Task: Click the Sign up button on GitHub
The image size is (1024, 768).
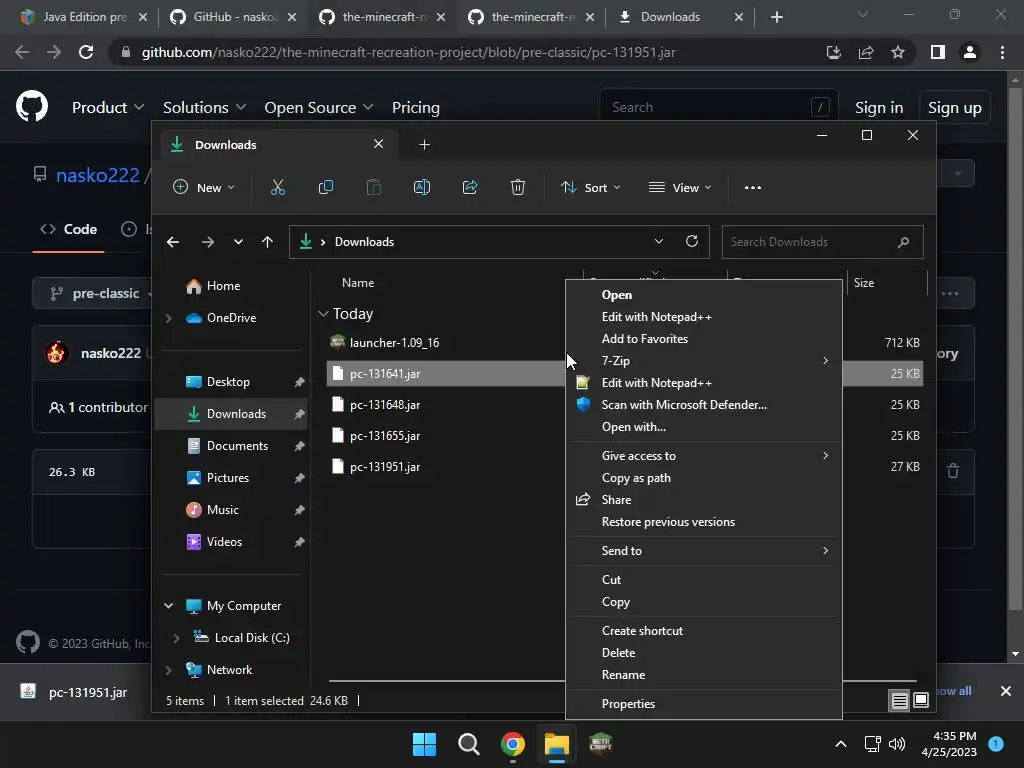Action: tap(954, 108)
